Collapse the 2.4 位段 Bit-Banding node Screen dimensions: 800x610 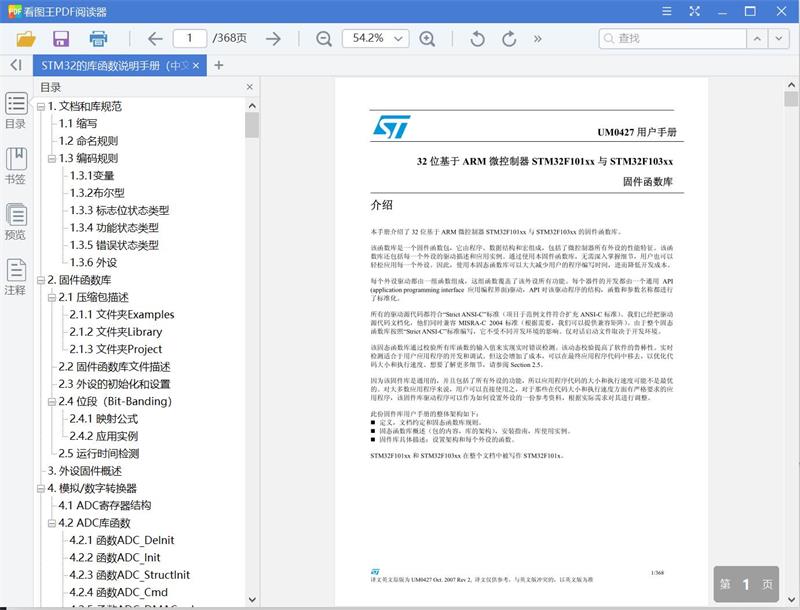pyautogui.click(x=52, y=402)
